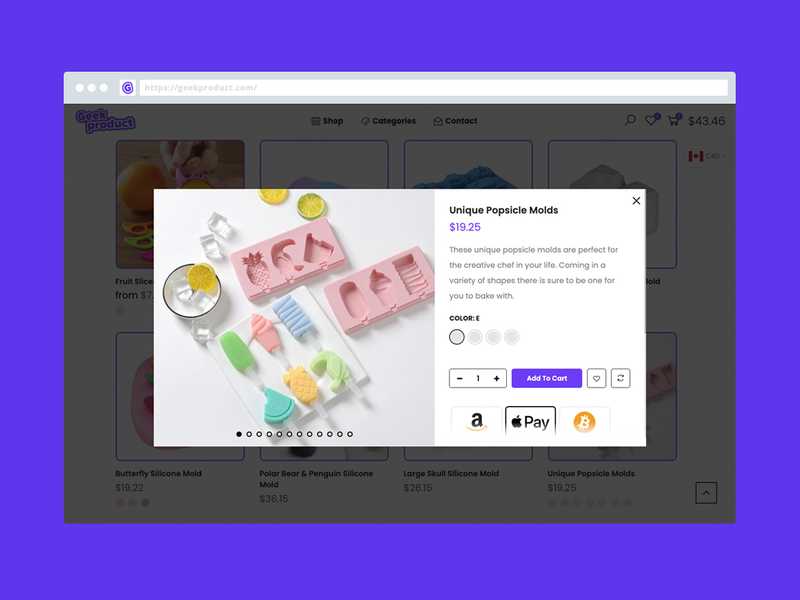Open the Shop menu
This screenshot has height=600, width=800.
pos(327,121)
